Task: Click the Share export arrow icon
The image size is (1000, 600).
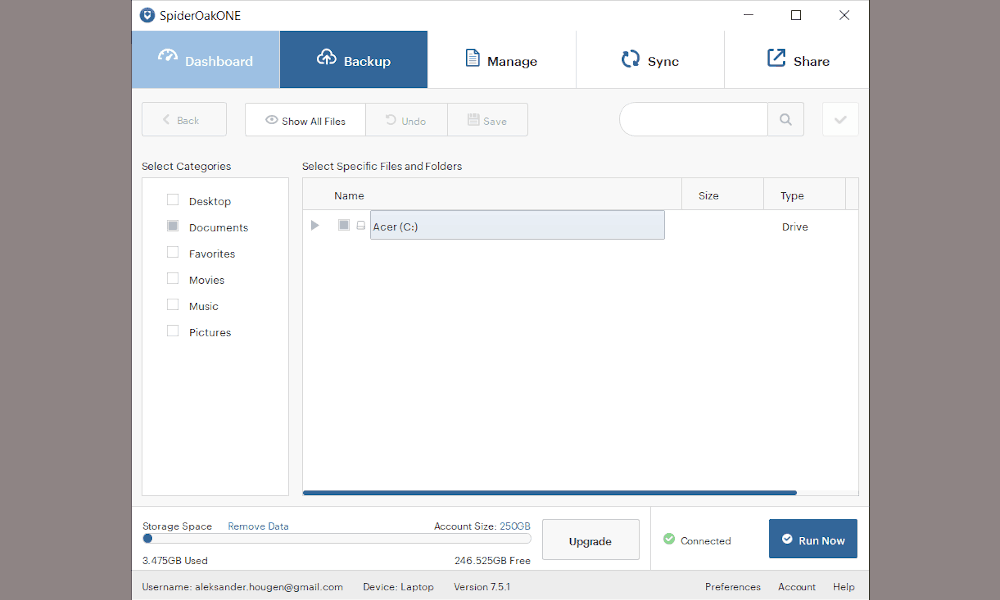Action: 776,57
